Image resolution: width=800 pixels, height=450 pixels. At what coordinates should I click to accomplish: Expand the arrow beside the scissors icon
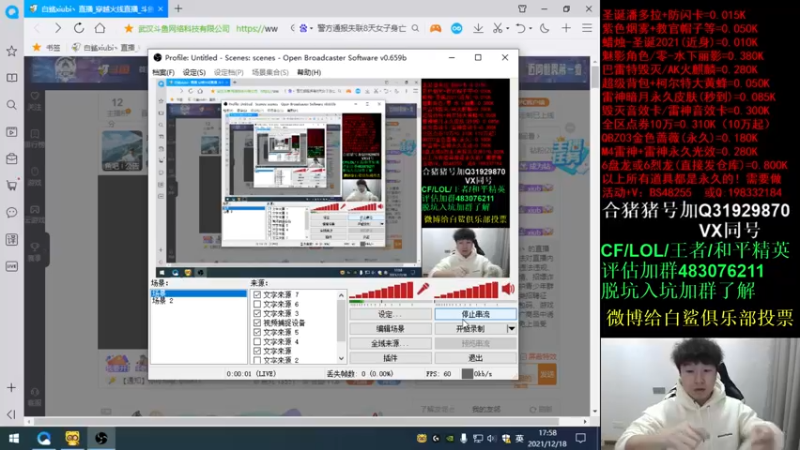coord(508,29)
